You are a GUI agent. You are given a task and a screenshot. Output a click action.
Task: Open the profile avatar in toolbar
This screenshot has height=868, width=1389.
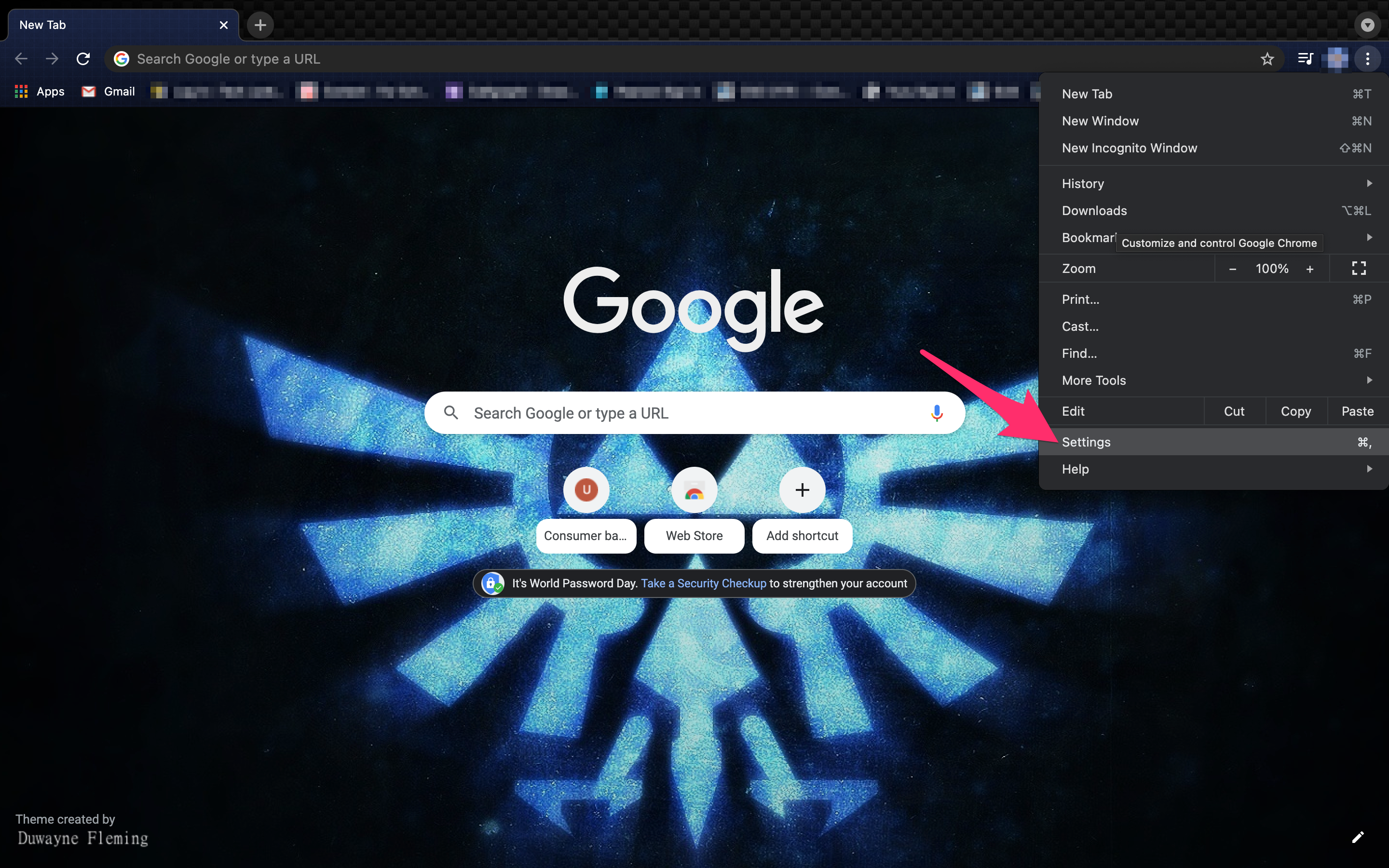pyautogui.click(x=1337, y=58)
